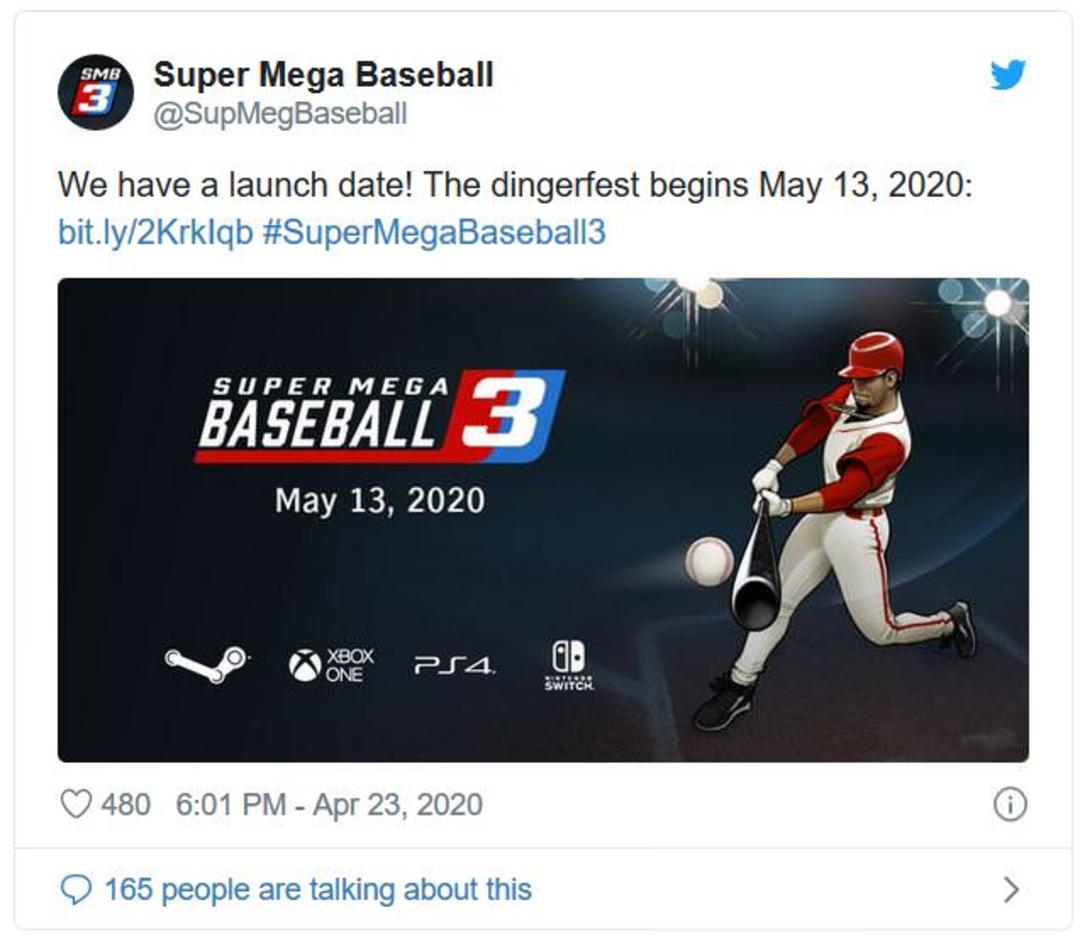Open the #SuperMegaBaseball3 hashtag
The height and width of the screenshot is (949, 1080).
pos(434,232)
